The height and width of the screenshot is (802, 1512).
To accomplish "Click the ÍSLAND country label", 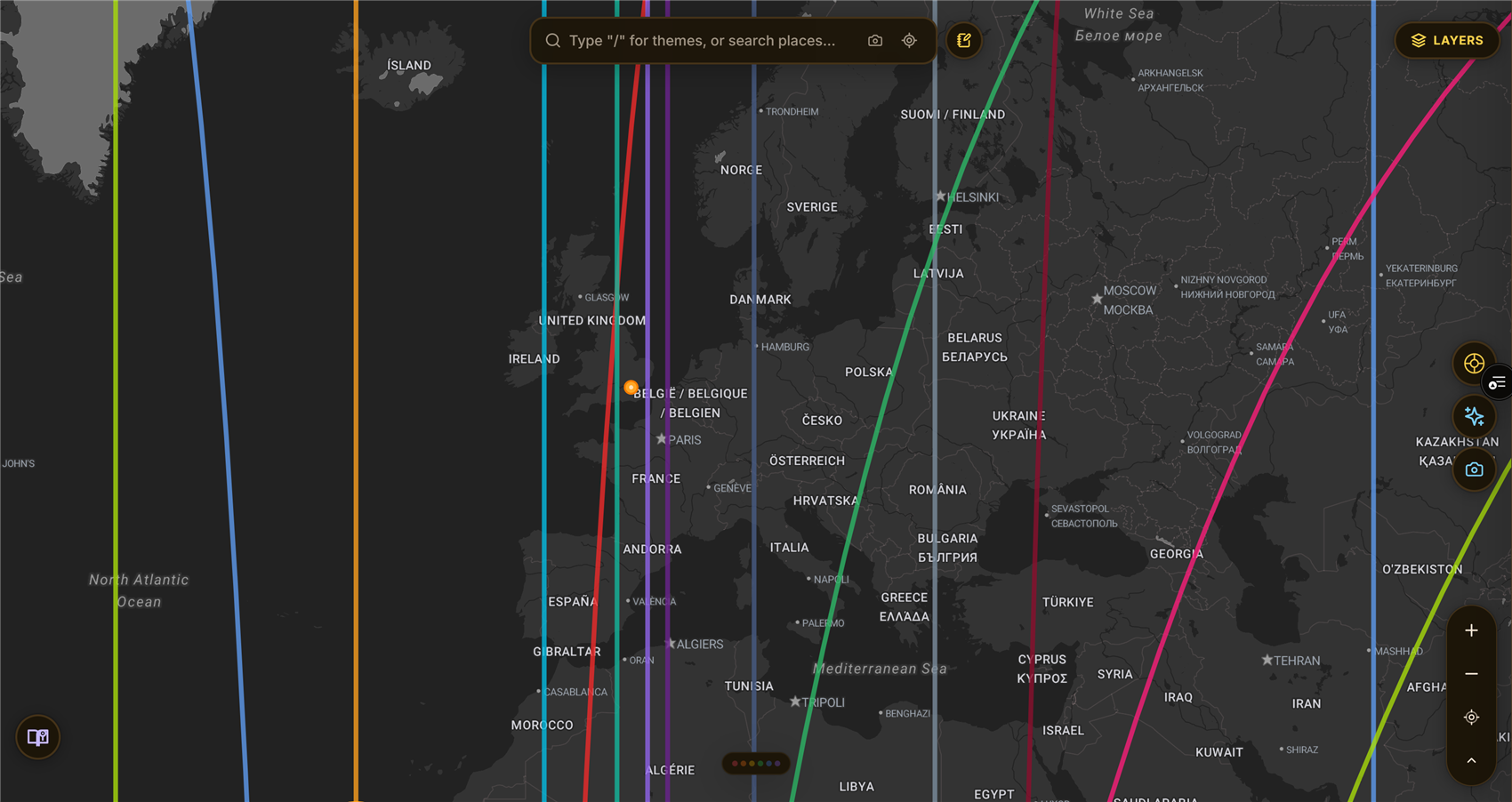I will click(409, 66).
